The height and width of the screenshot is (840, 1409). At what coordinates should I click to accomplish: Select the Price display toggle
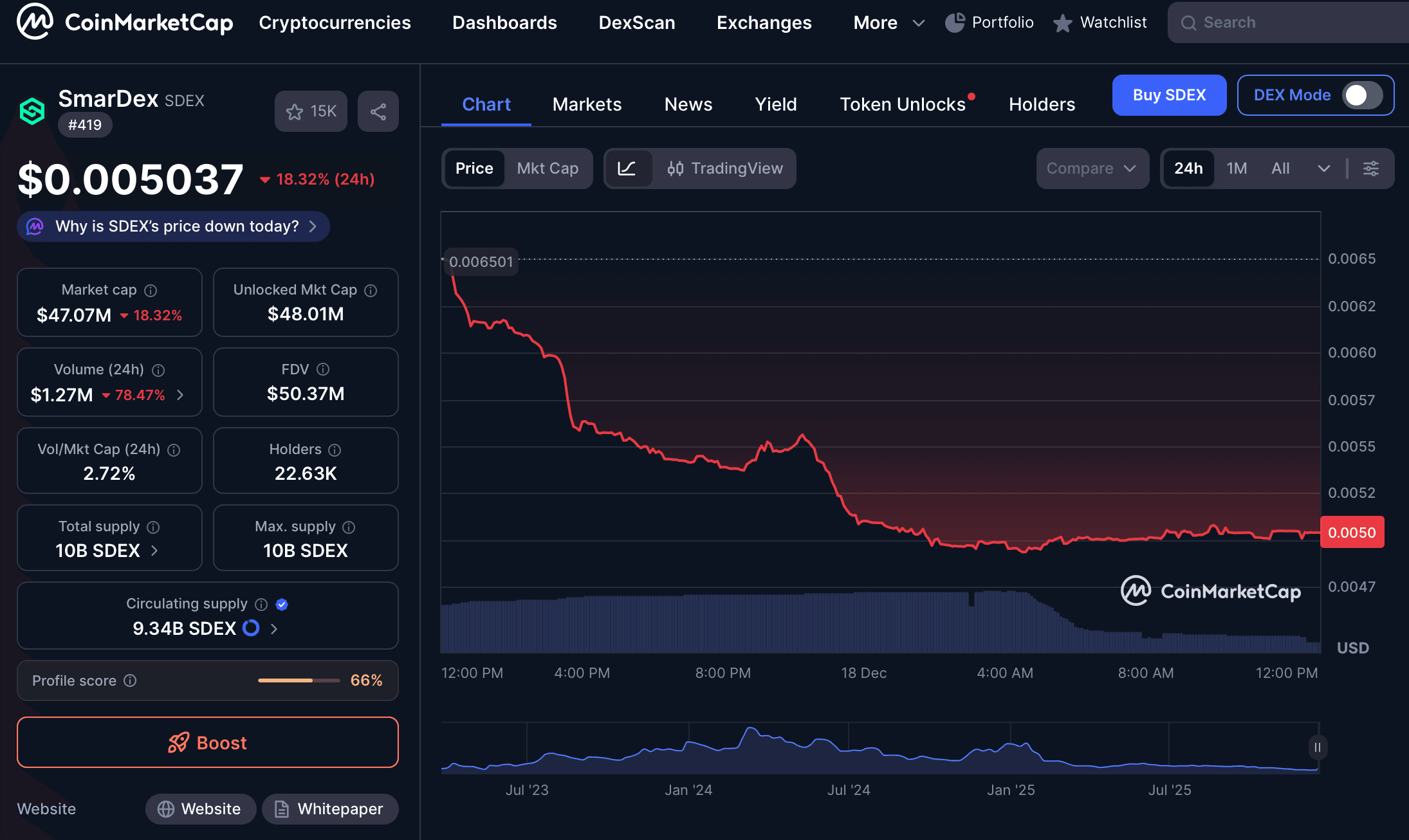click(x=474, y=169)
